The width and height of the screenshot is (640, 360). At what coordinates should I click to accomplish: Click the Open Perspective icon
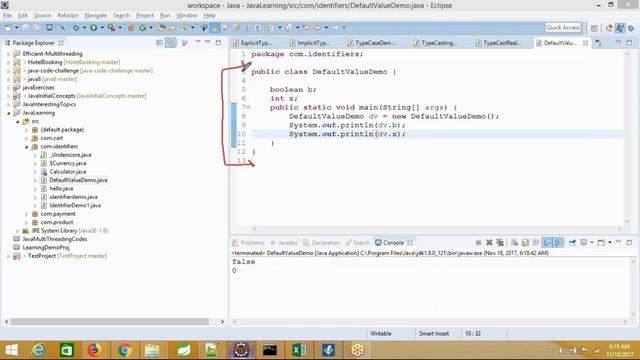[x=594, y=28]
